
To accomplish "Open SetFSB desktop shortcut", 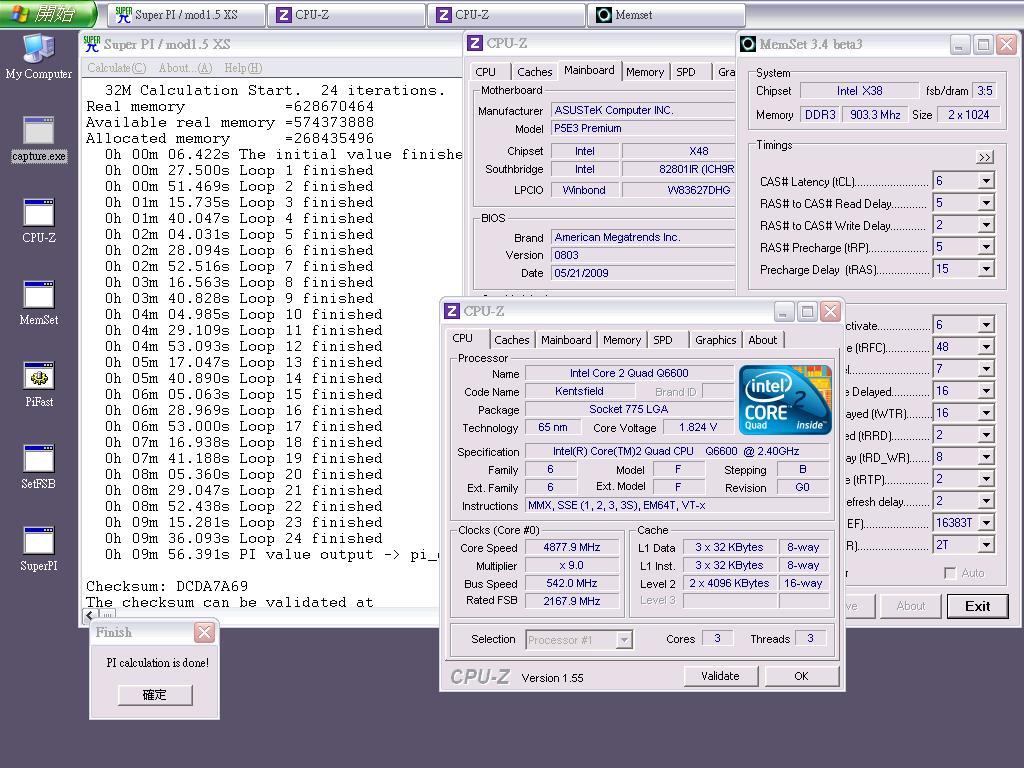I will 39,467.
